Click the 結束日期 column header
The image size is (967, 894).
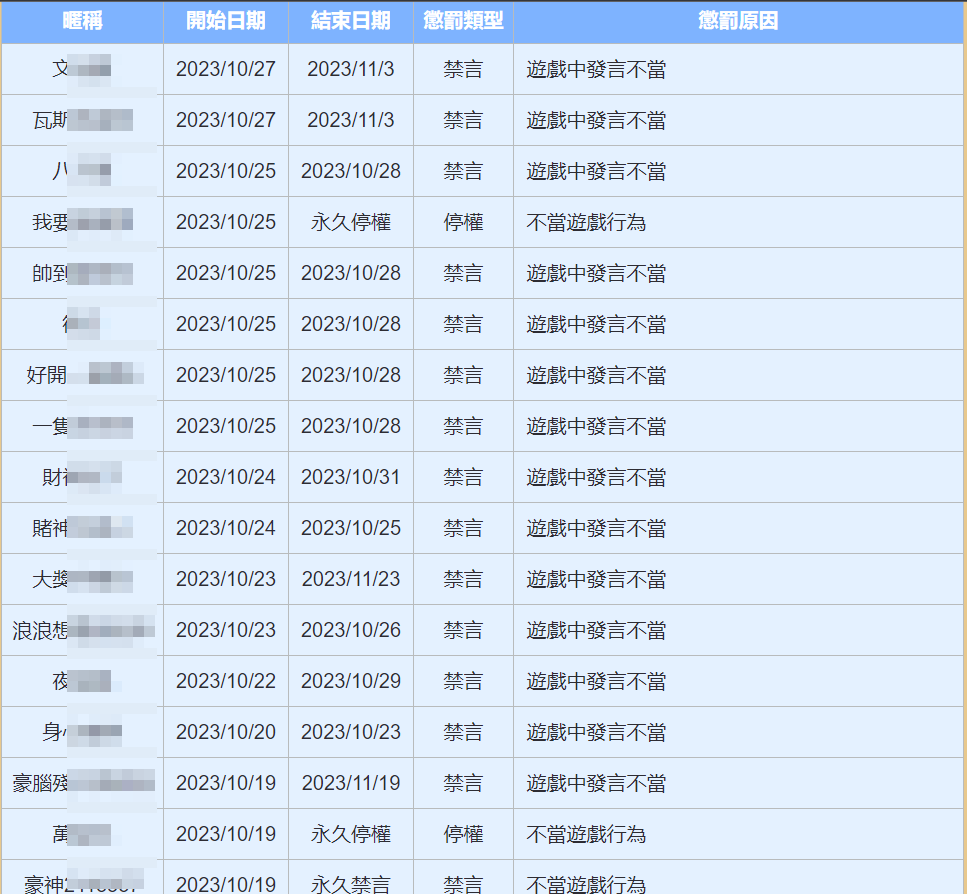tap(350, 22)
